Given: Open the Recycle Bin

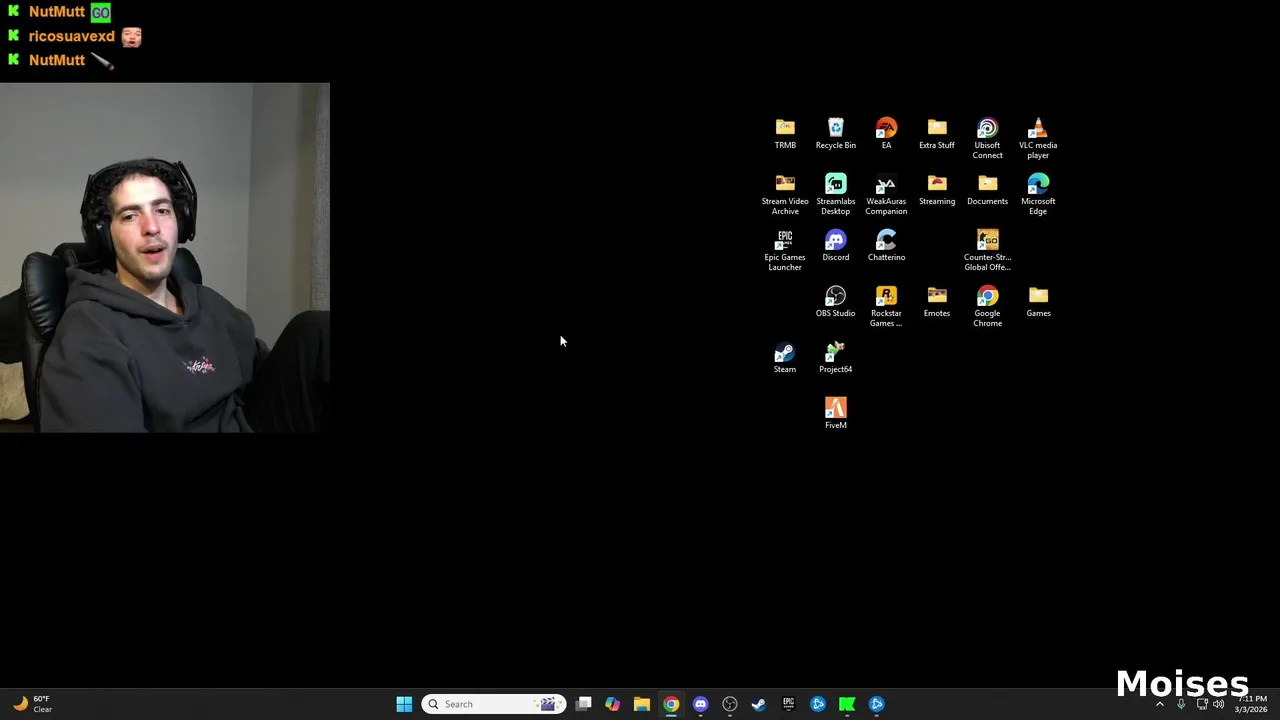Looking at the screenshot, I should 835,133.
